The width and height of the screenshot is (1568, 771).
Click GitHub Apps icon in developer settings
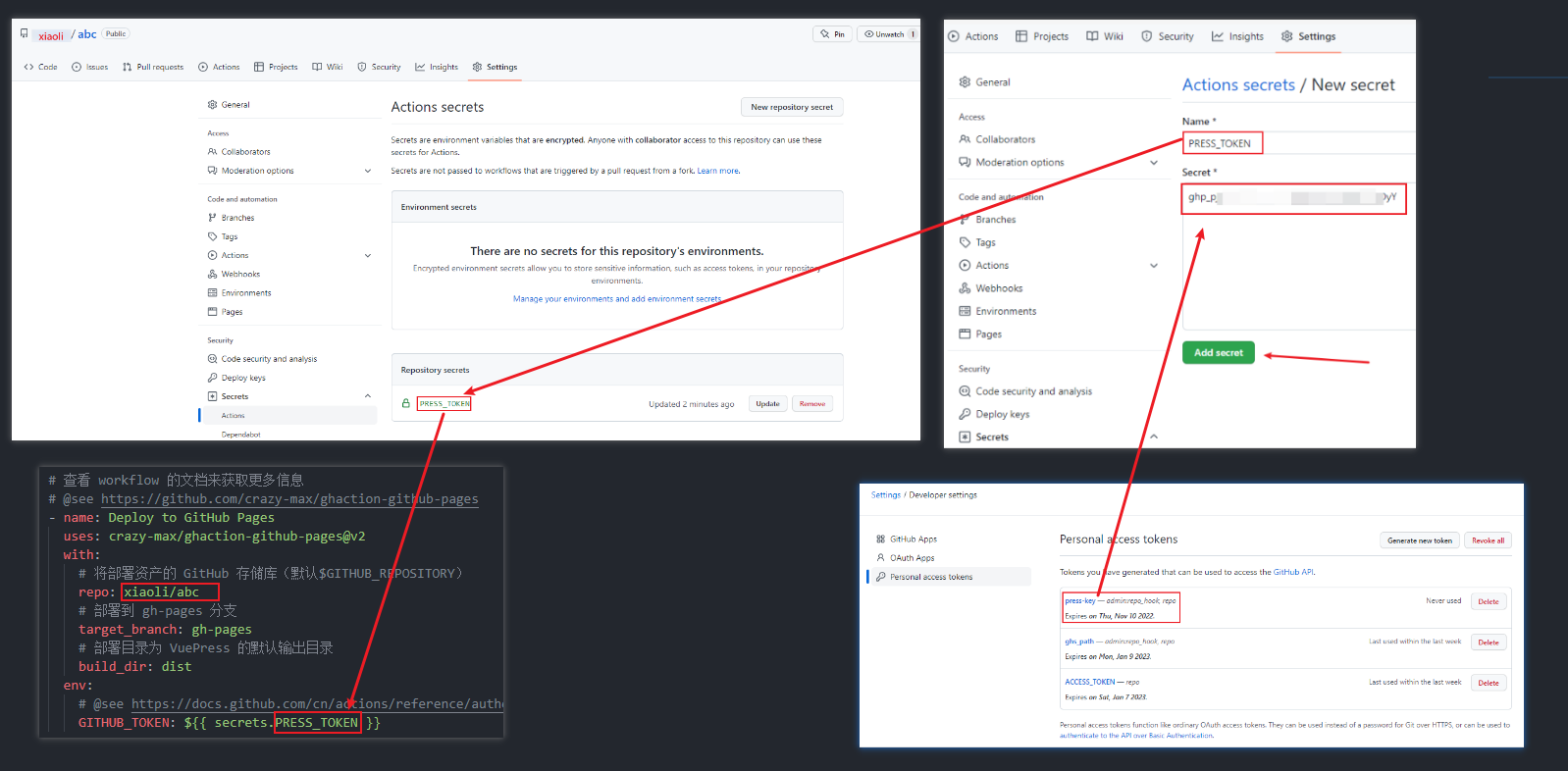(x=880, y=540)
